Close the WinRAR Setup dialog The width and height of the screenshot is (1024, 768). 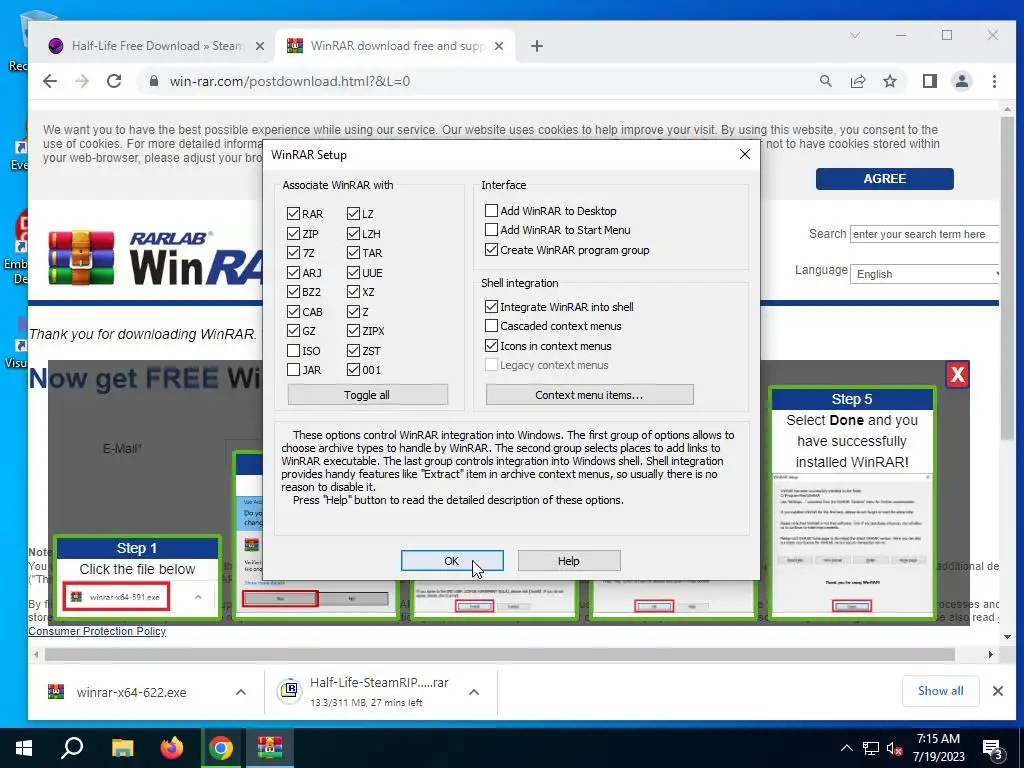744,154
